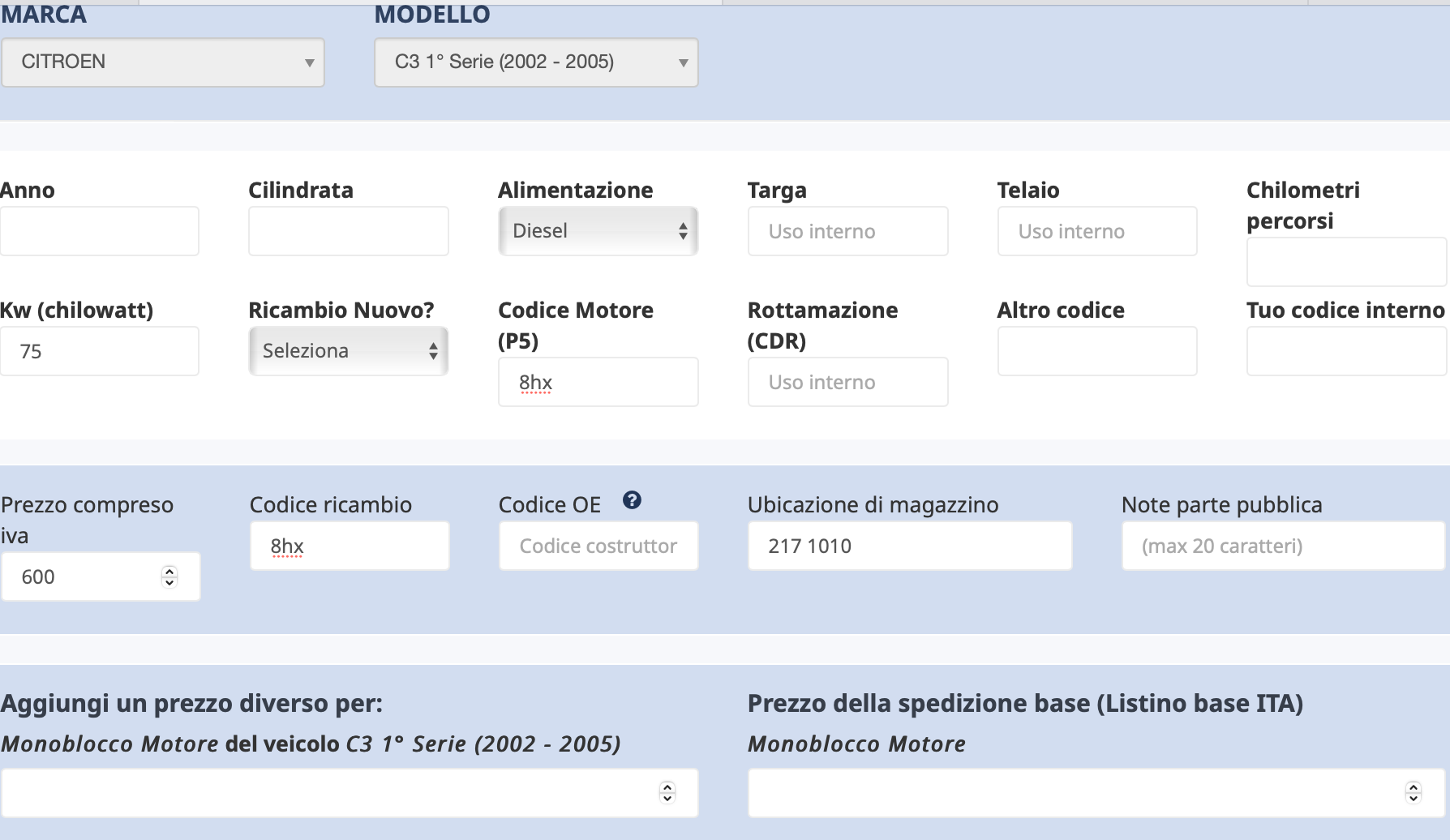Focus the Telaio field with Uso interno

click(1097, 231)
